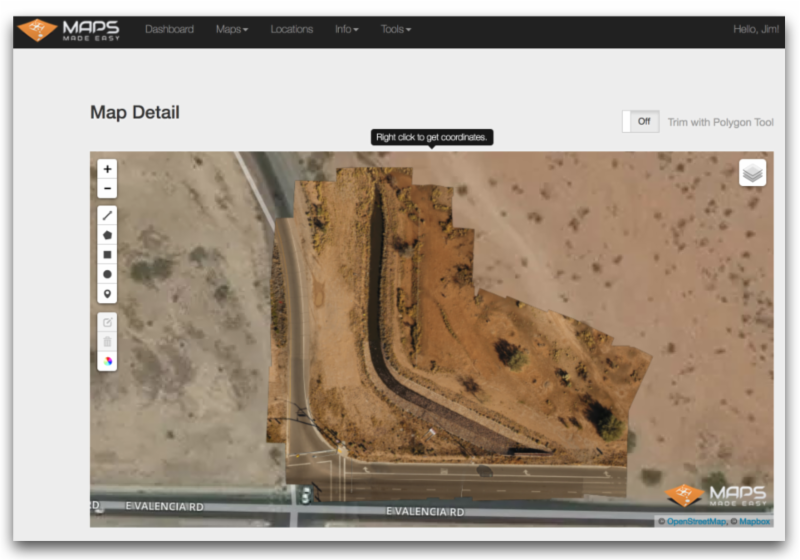This screenshot has height=560, width=800.
Task: Click the Maps Made Easy logo
Action: tap(68, 30)
